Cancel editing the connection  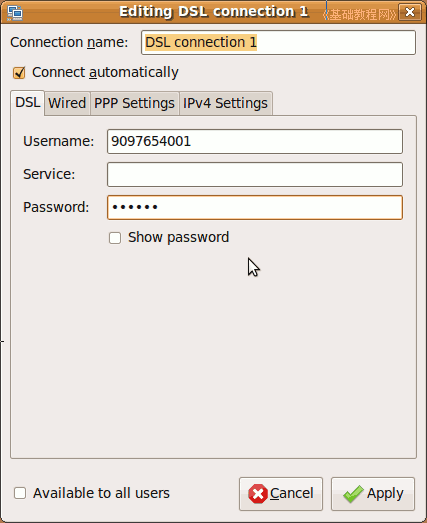point(281,494)
